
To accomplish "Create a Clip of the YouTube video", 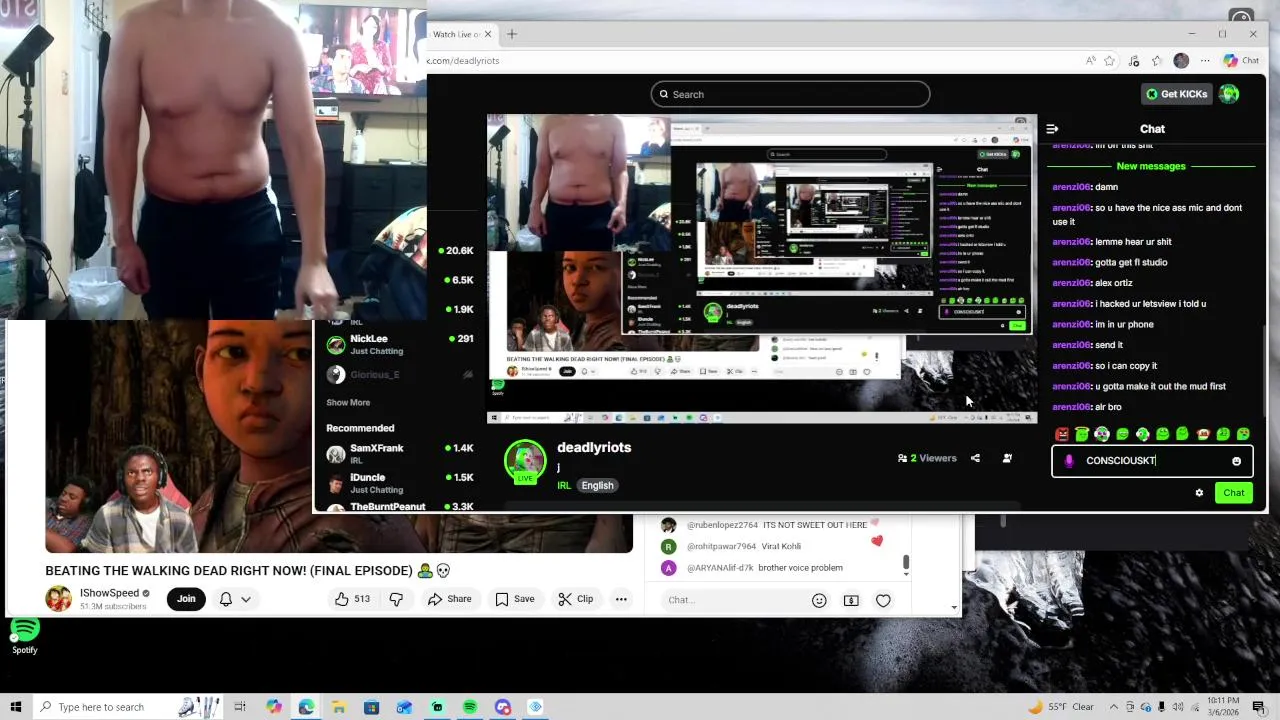I will [x=576, y=599].
